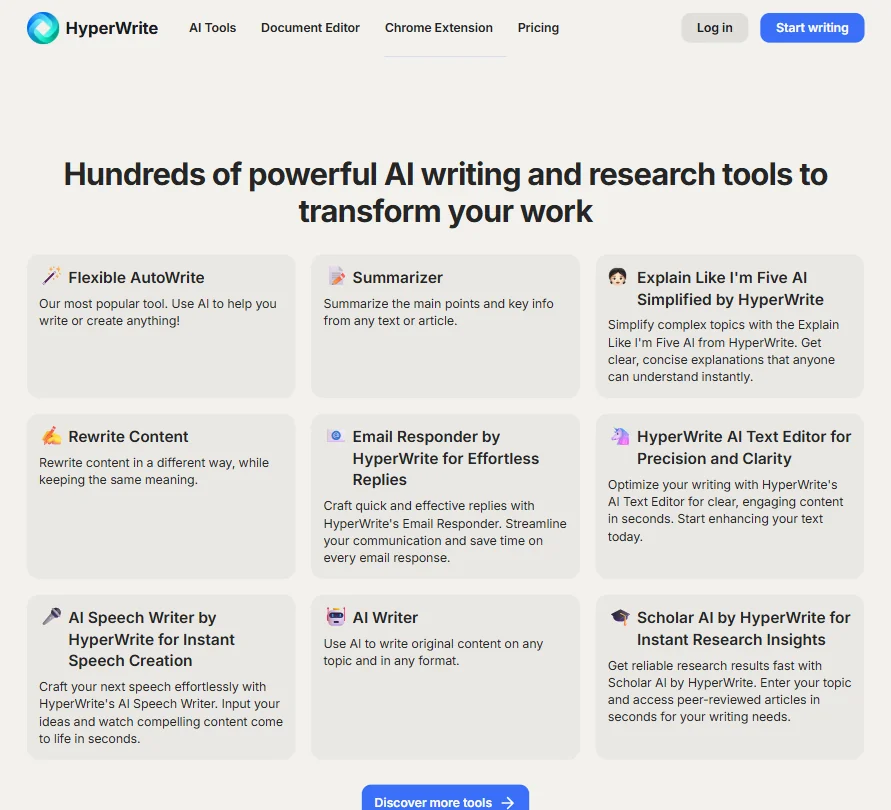Open Email Responder by HyperWrite title
Screen dimensions: 891x810
pyautogui.click(x=446, y=458)
